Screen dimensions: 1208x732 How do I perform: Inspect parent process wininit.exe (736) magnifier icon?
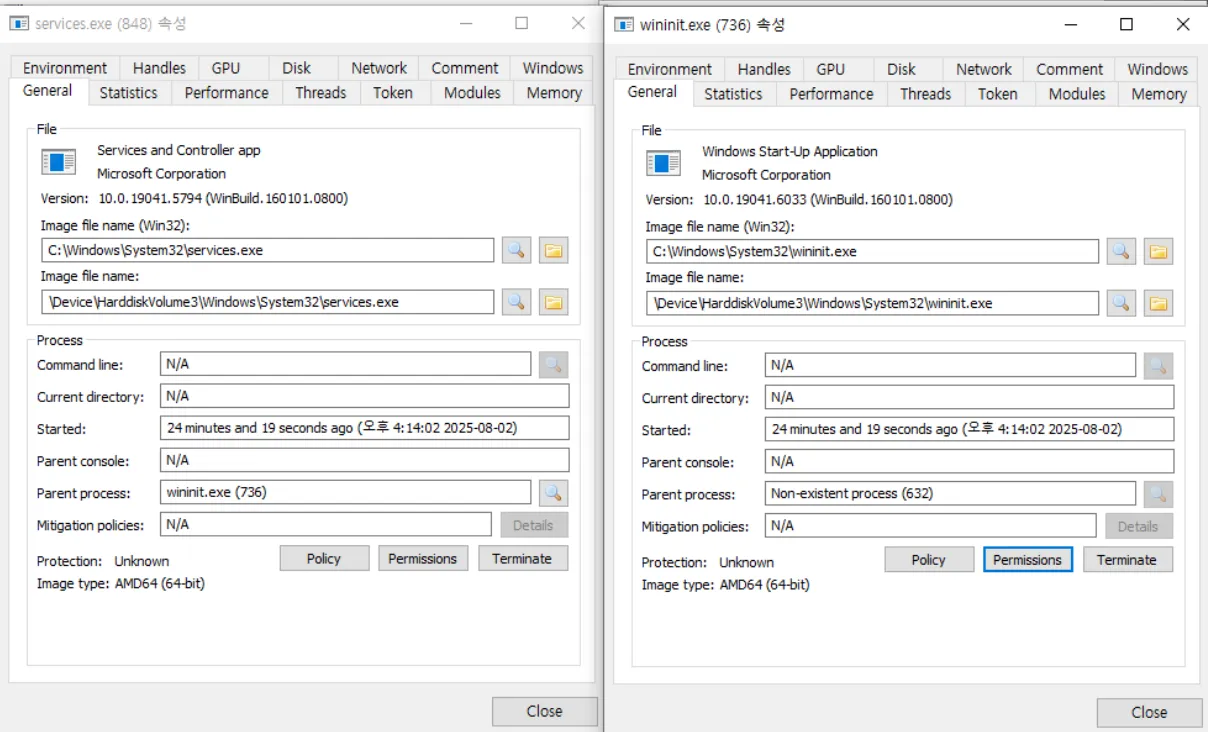[554, 492]
